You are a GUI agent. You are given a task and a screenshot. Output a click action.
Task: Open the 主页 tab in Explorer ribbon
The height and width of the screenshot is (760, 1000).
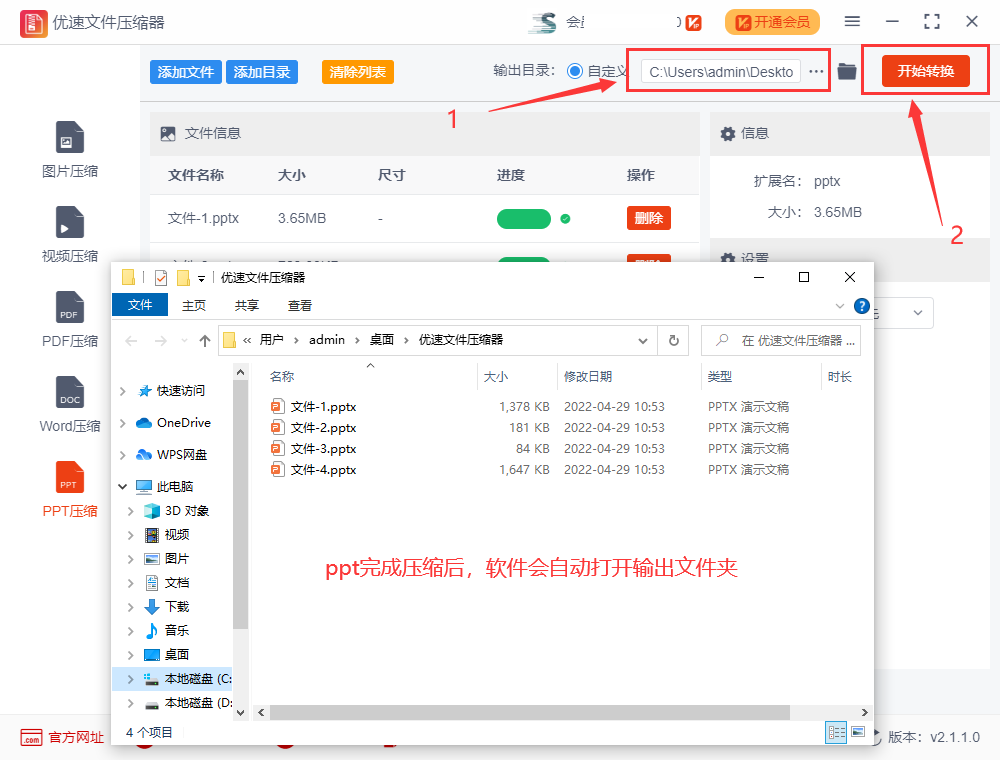194,305
